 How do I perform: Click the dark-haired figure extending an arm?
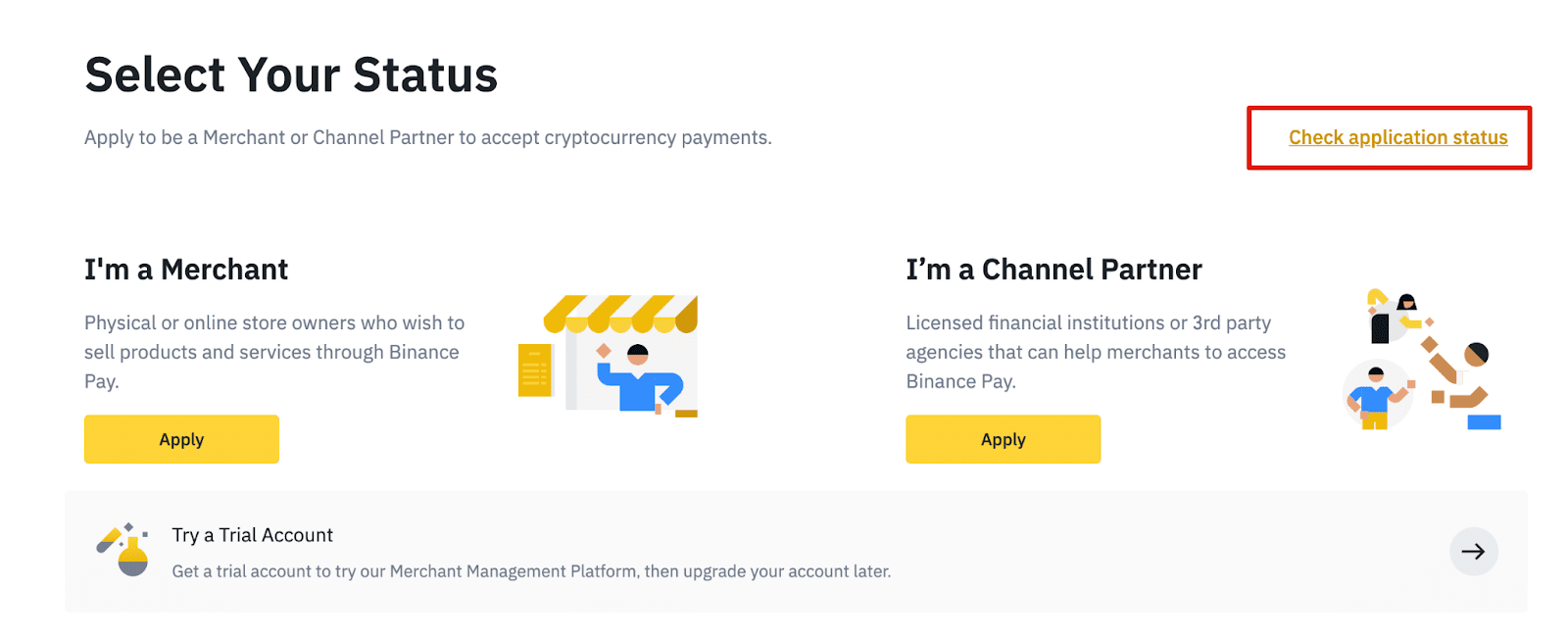tap(1459, 374)
